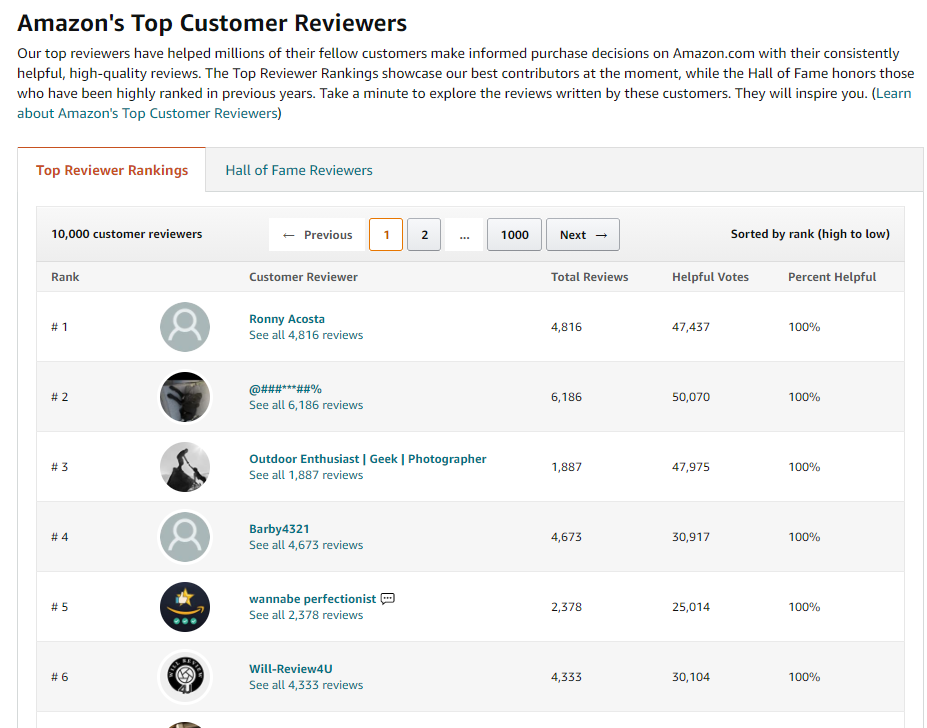The height and width of the screenshot is (728, 927).
Task: Click the 50,070 helpful votes value
Action: (x=691, y=397)
